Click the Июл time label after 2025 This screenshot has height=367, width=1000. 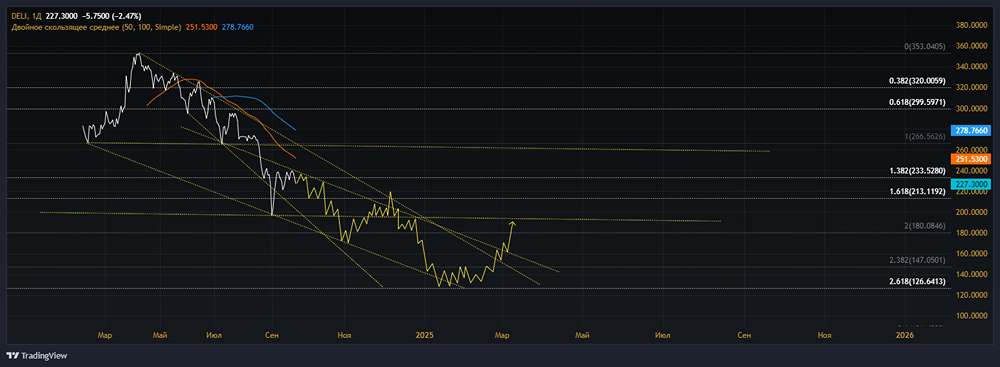tap(662, 334)
